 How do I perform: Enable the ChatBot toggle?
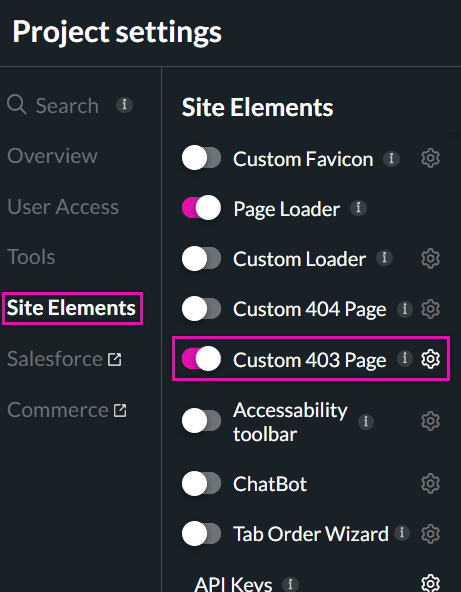[201, 483]
